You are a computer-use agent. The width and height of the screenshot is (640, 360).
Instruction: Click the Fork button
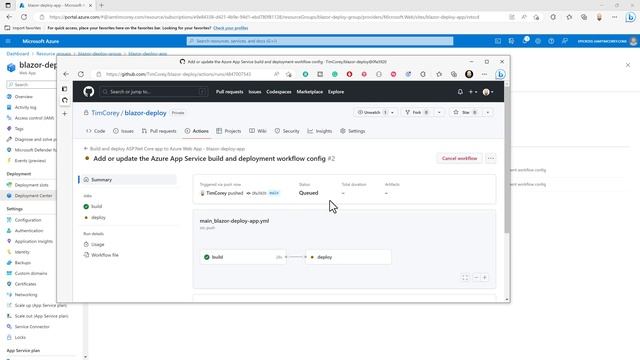(x=417, y=112)
